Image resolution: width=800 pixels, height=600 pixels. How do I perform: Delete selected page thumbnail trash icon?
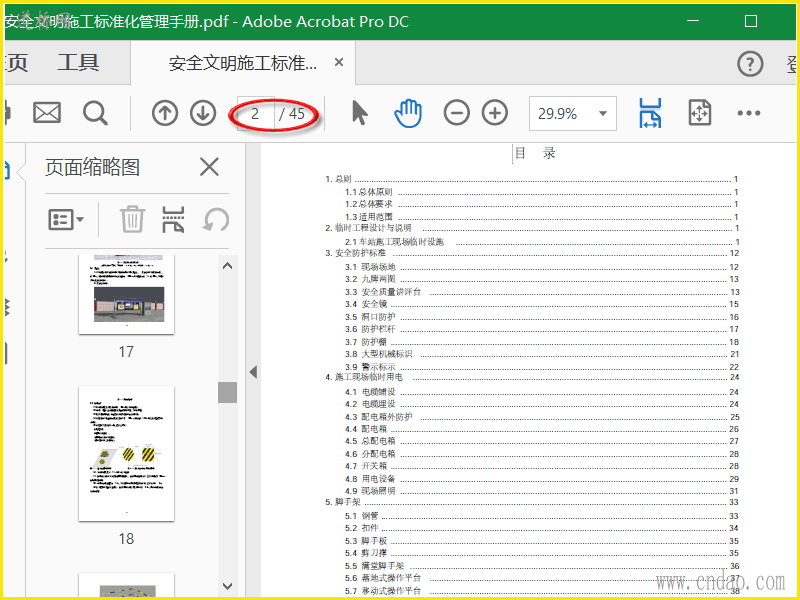(x=132, y=219)
